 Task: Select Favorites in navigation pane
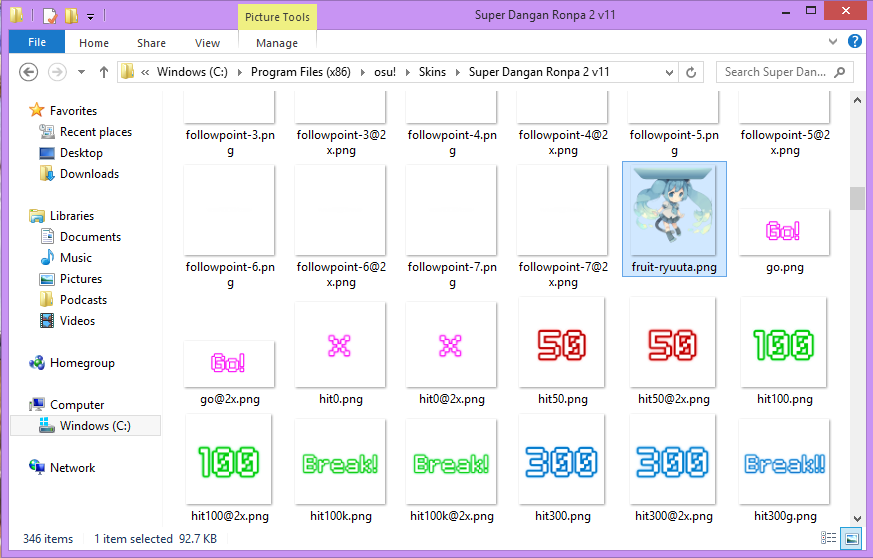pyautogui.click(x=73, y=111)
